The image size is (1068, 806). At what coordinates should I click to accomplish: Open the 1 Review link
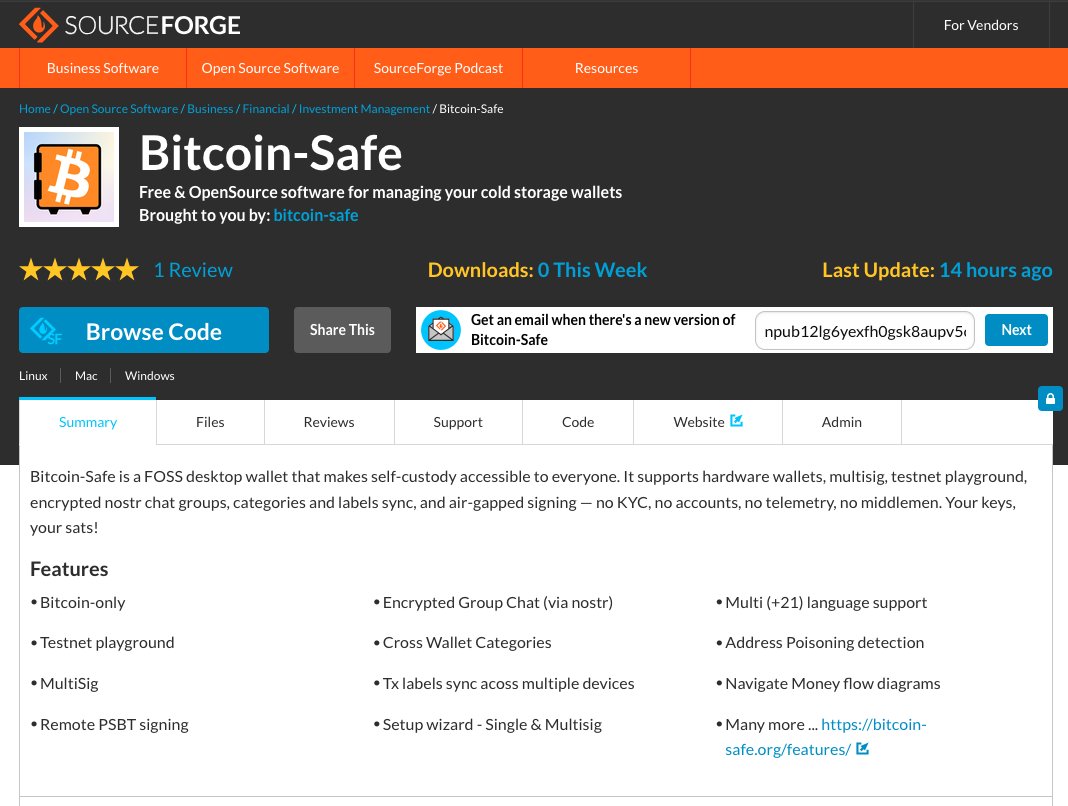[x=193, y=270]
